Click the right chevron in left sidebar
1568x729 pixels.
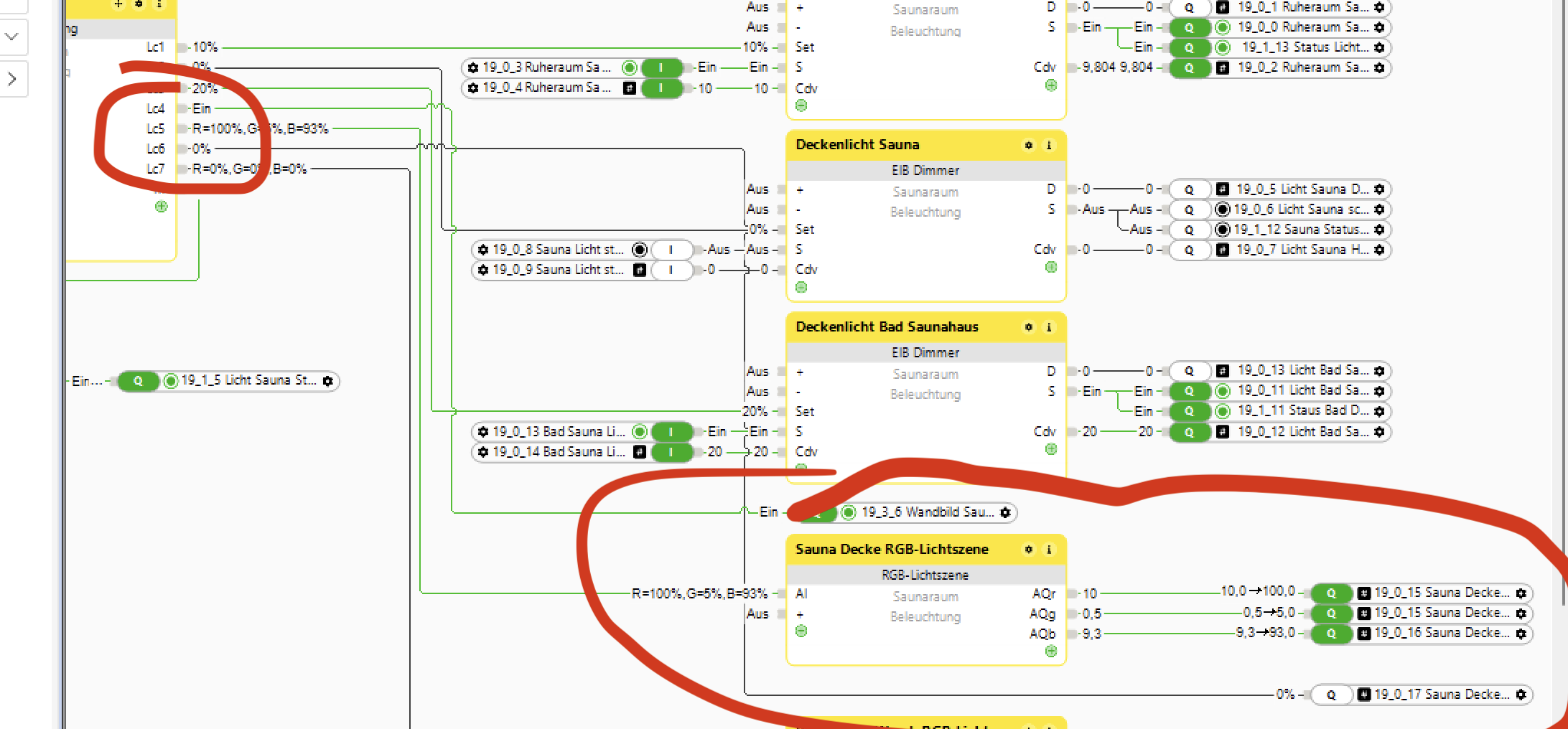11,78
